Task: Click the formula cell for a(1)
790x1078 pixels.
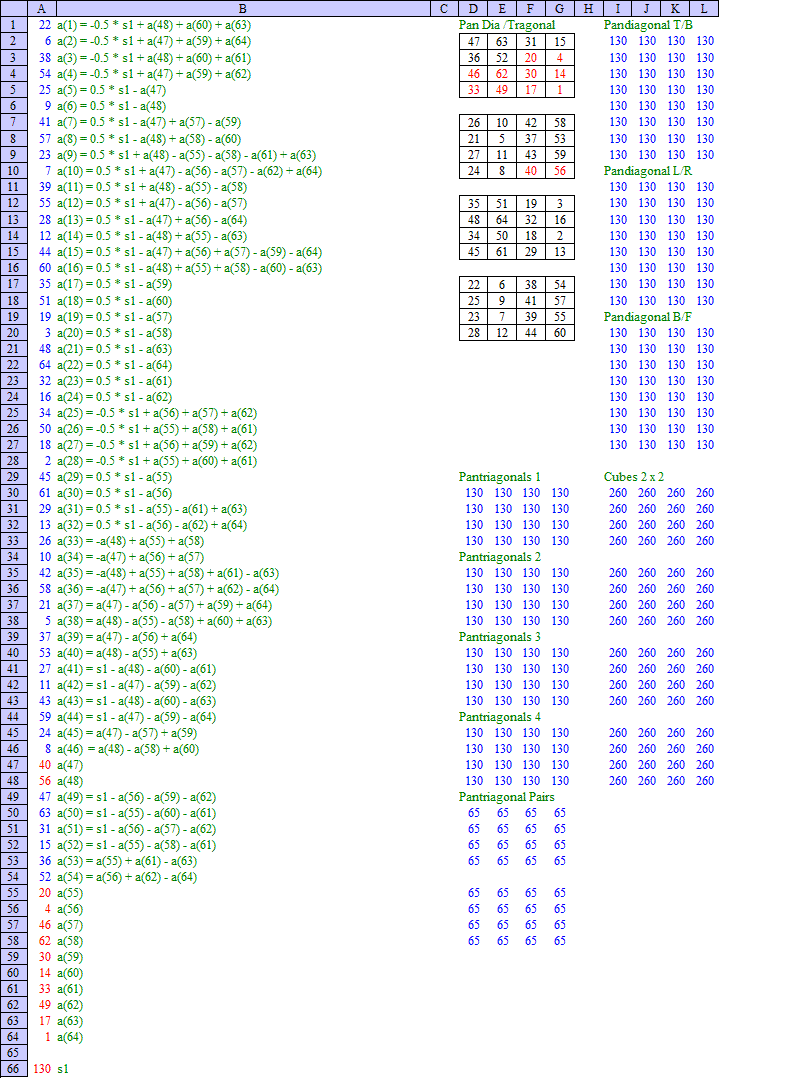Action: [x=154, y=25]
